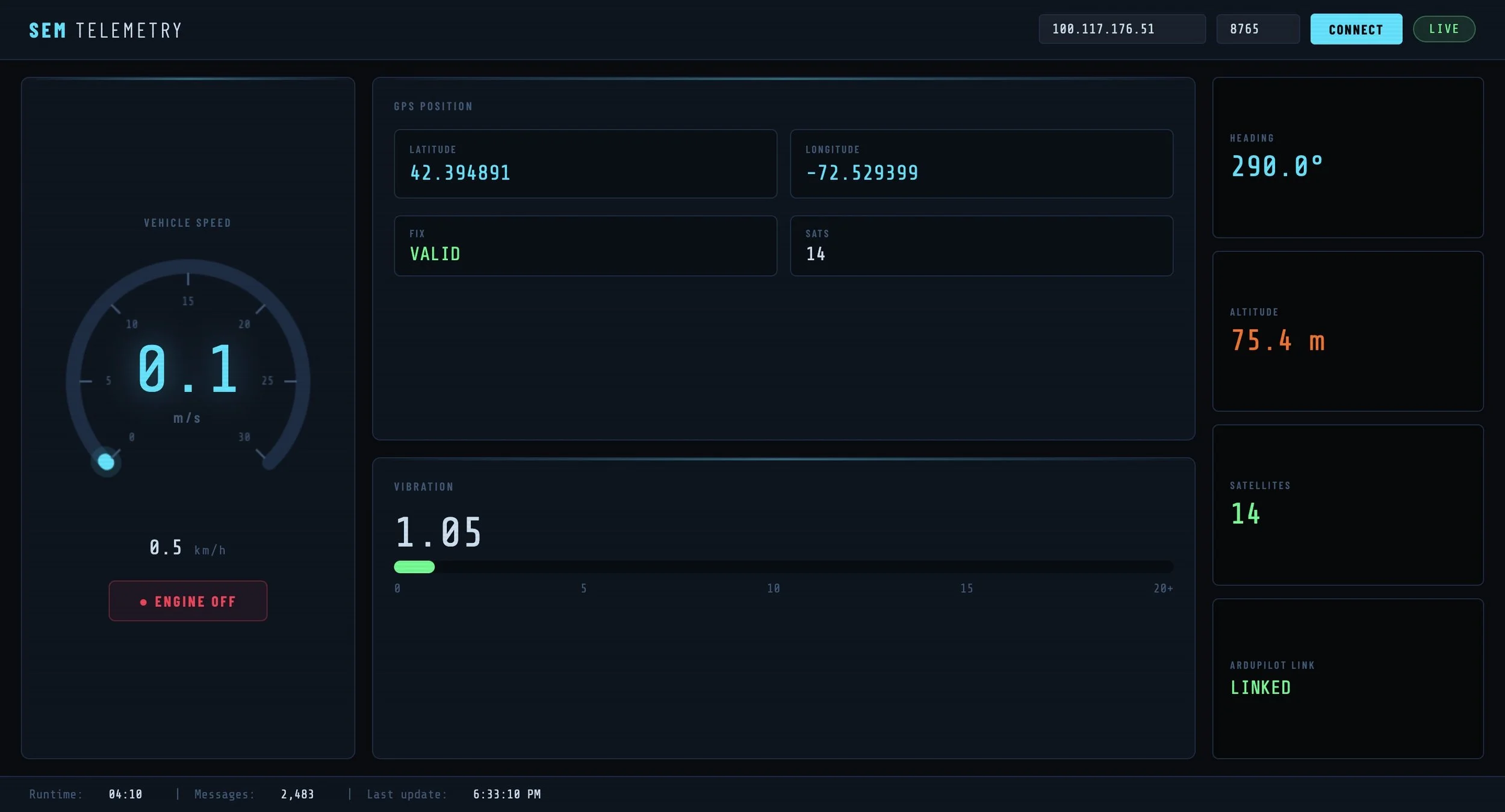This screenshot has height=812, width=1505.
Task: Click the Last update time in footer
Action: [x=506, y=794]
